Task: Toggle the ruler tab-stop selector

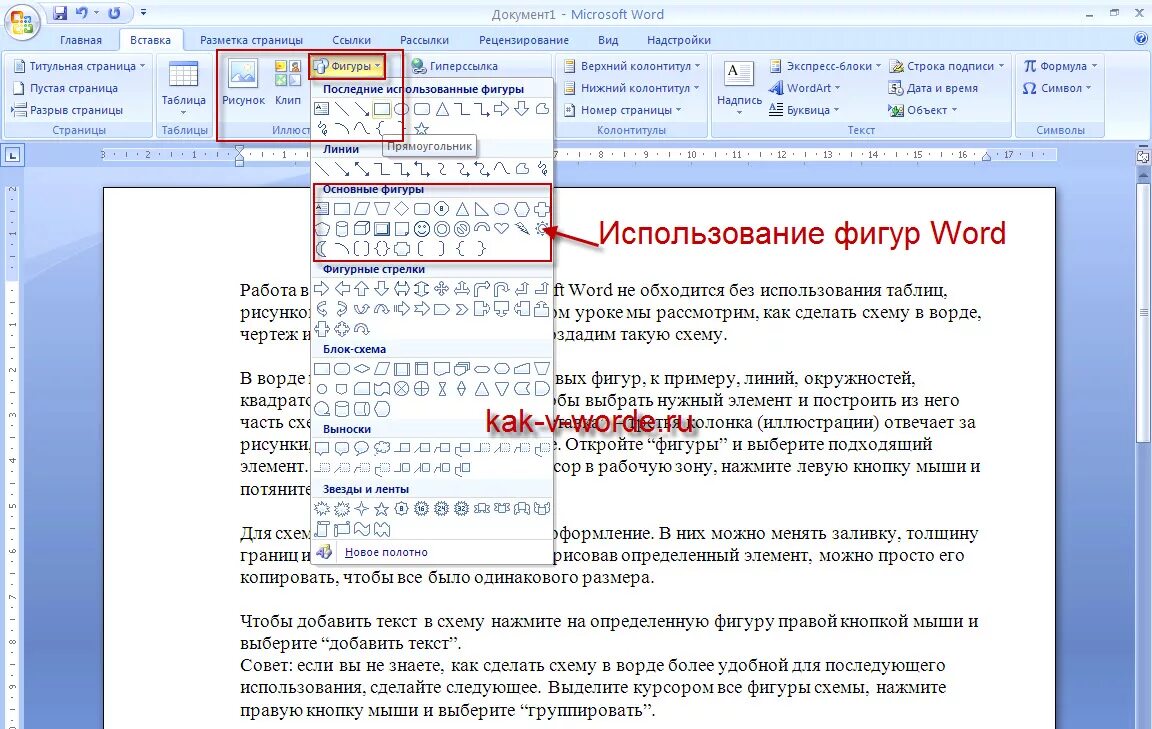Action: [14, 155]
